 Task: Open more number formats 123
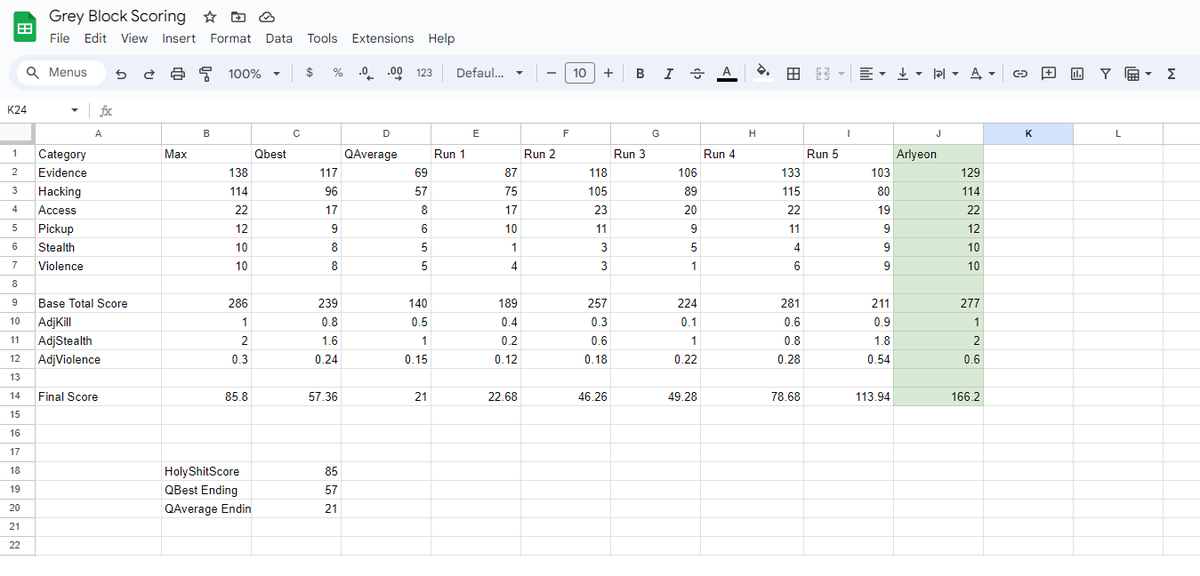[424, 73]
